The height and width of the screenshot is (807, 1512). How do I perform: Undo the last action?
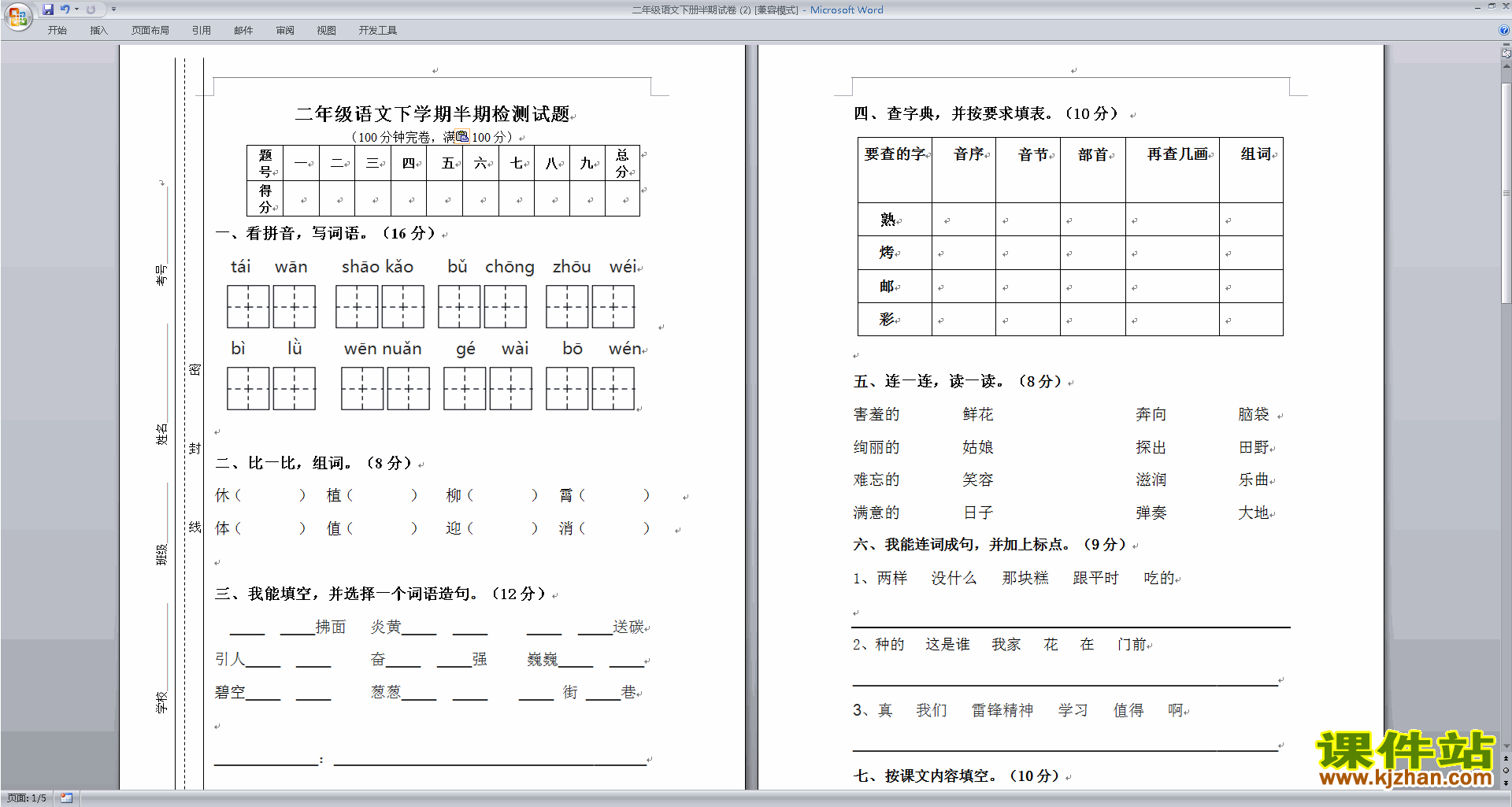point(65,9)
